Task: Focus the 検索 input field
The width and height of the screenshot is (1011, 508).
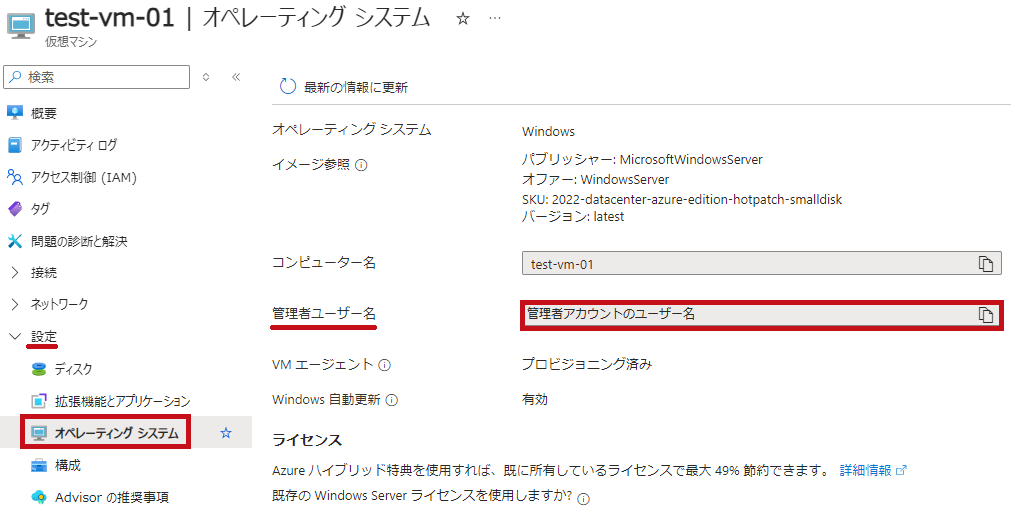Action: tap(97, 77)
